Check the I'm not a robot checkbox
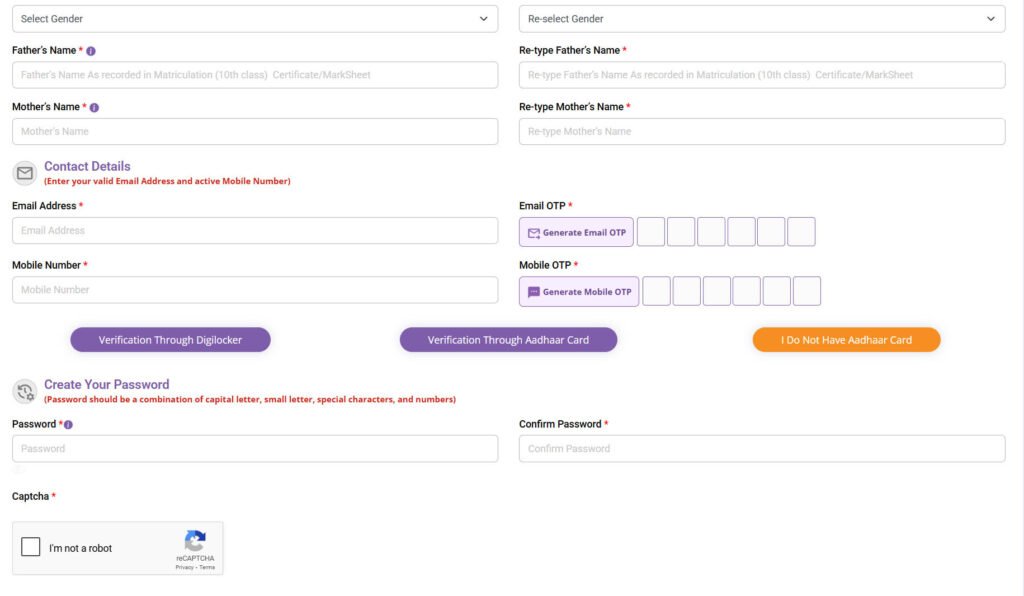1024x596 pixels. (31, 547)
